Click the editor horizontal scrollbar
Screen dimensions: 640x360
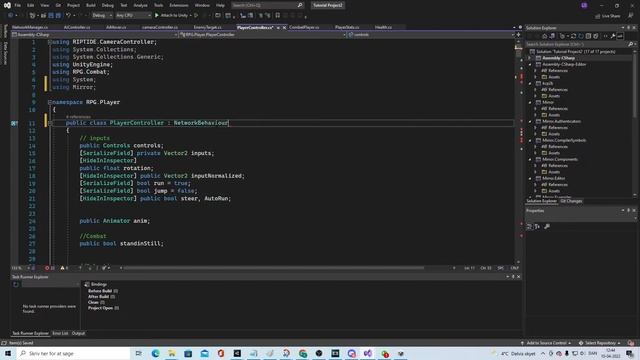(x=273, y=268)
